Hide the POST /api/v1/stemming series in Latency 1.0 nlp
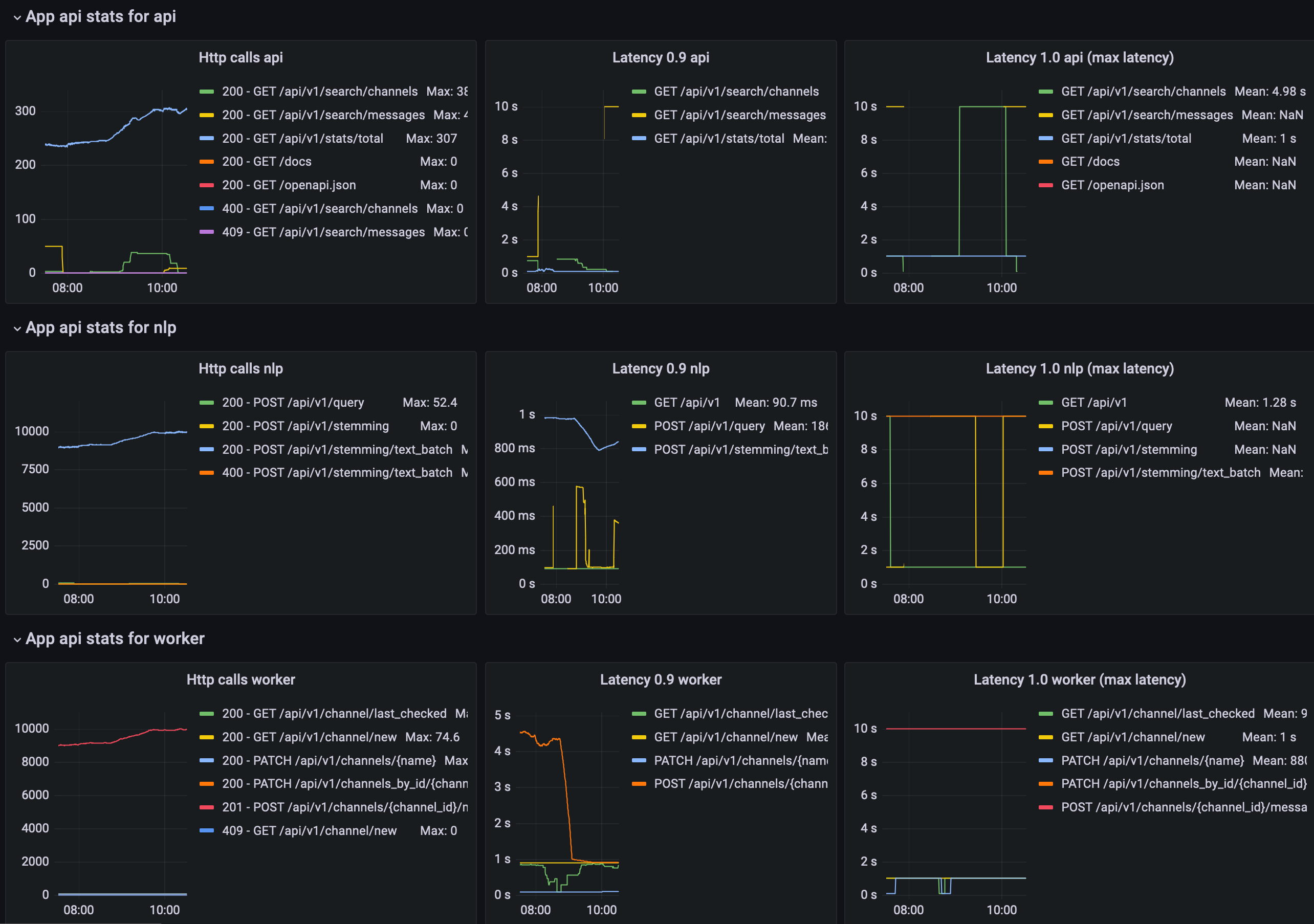Image resolution: width=1314 pixels, height=924 pixels. point(1045,449)
